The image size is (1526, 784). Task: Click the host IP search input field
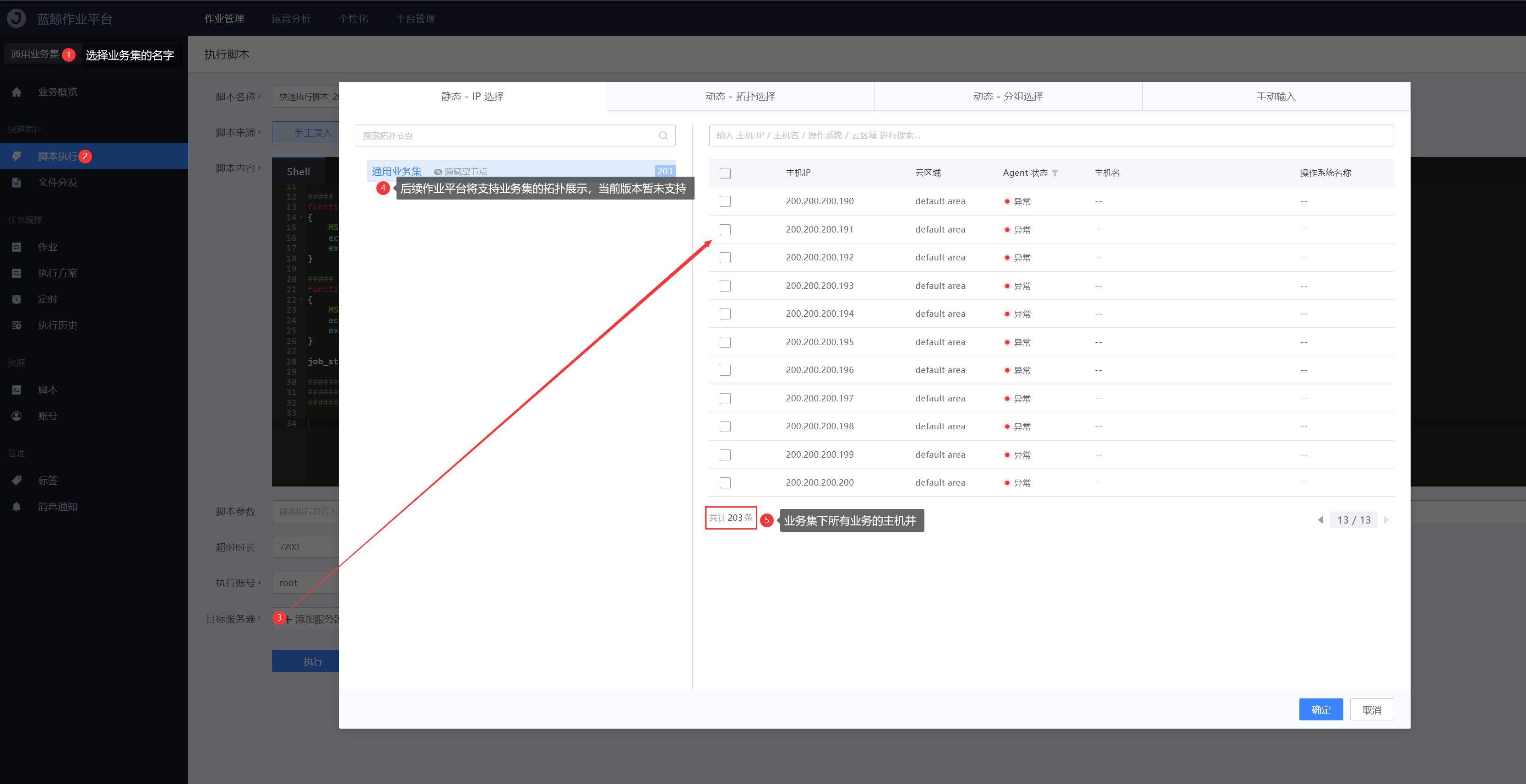(1051, 135)
